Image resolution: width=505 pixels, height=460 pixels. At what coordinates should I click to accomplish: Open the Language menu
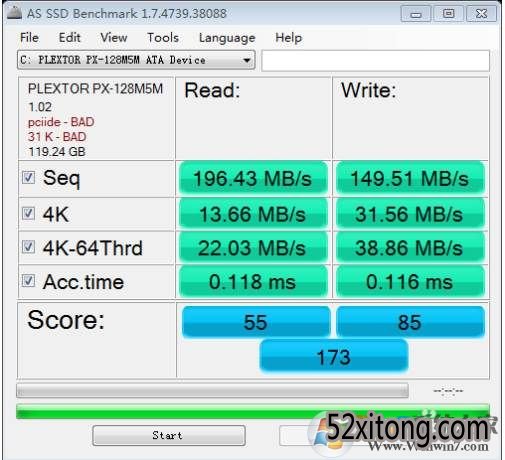point(227,38)
